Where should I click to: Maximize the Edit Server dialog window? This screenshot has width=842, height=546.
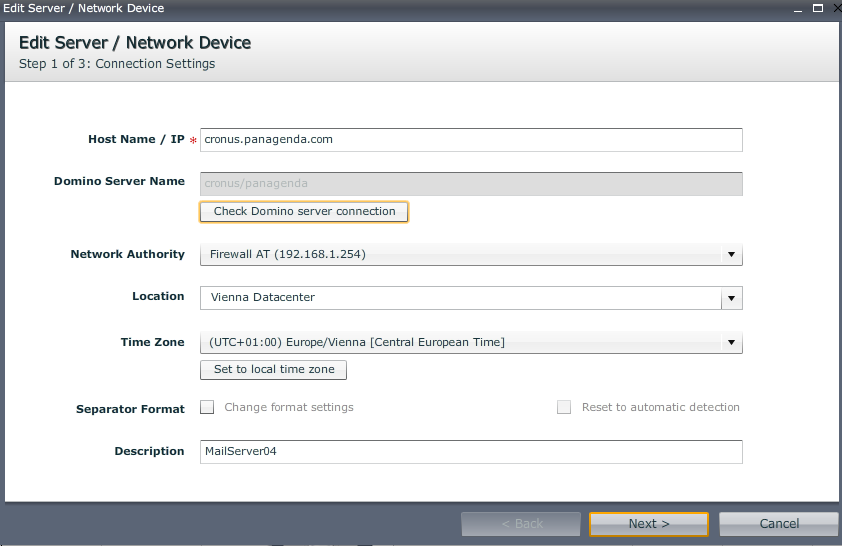(x=817, y=8)
